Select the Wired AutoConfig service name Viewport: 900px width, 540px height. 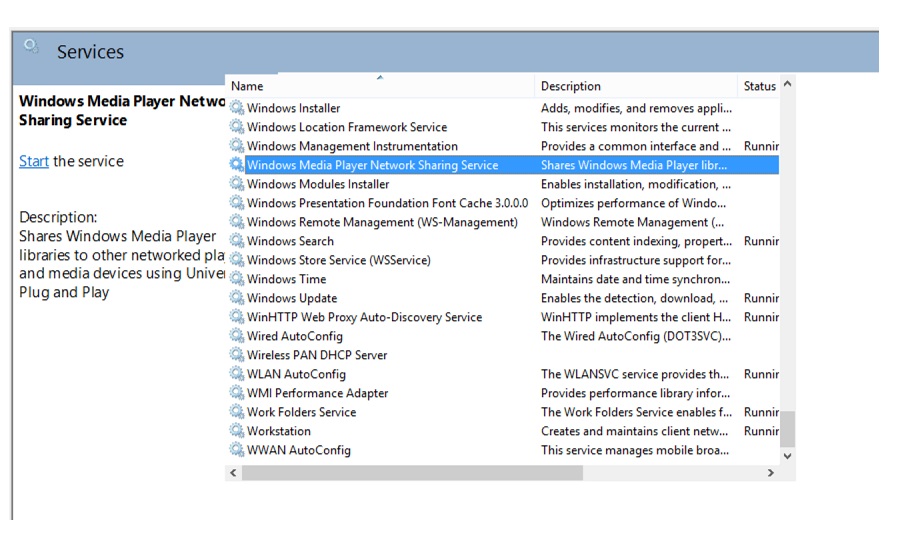tap(294, 336)
